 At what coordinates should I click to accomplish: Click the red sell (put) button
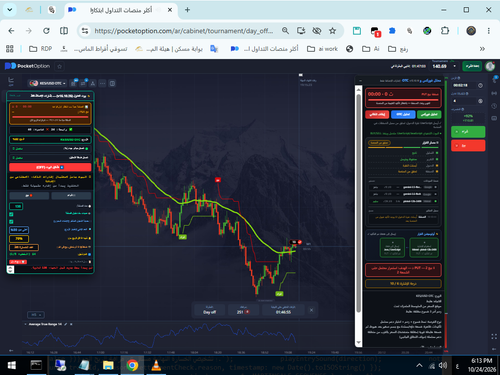[x=468, y=146]
